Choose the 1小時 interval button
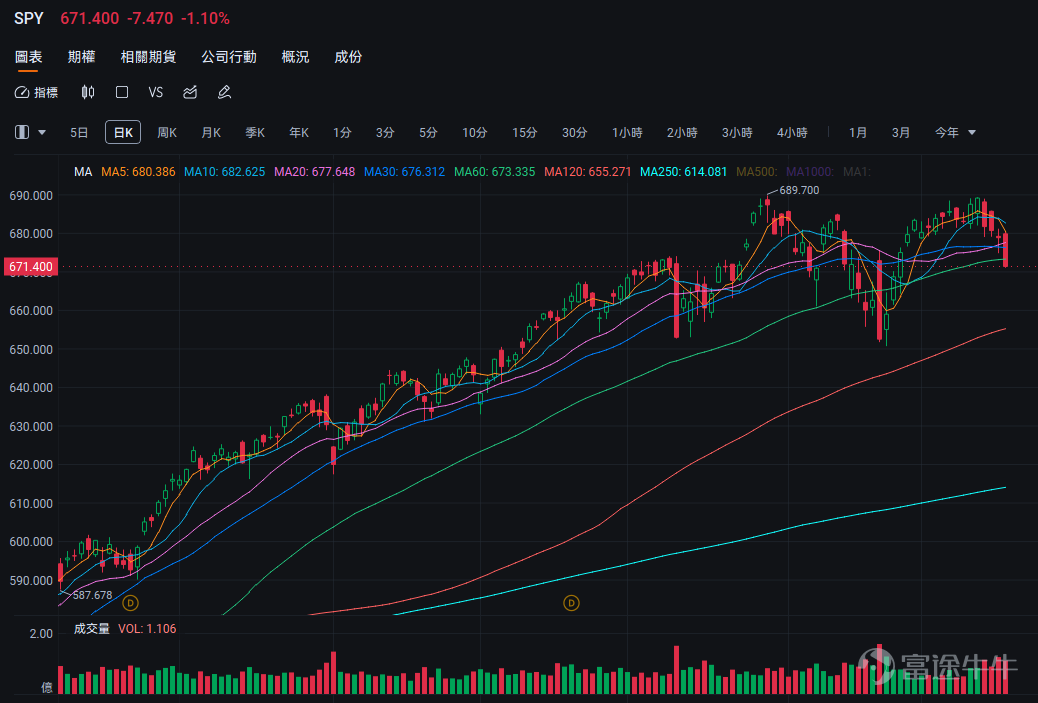Image resolution: width=1038 pixels, height=703 pixels. (627, 132)
